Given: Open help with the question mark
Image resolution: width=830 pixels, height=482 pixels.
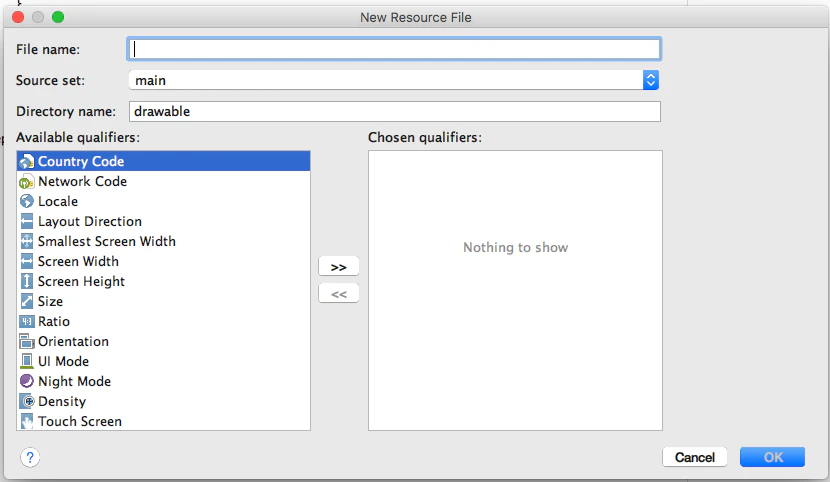Looking at the screenshot, I should tap(30, 458).
